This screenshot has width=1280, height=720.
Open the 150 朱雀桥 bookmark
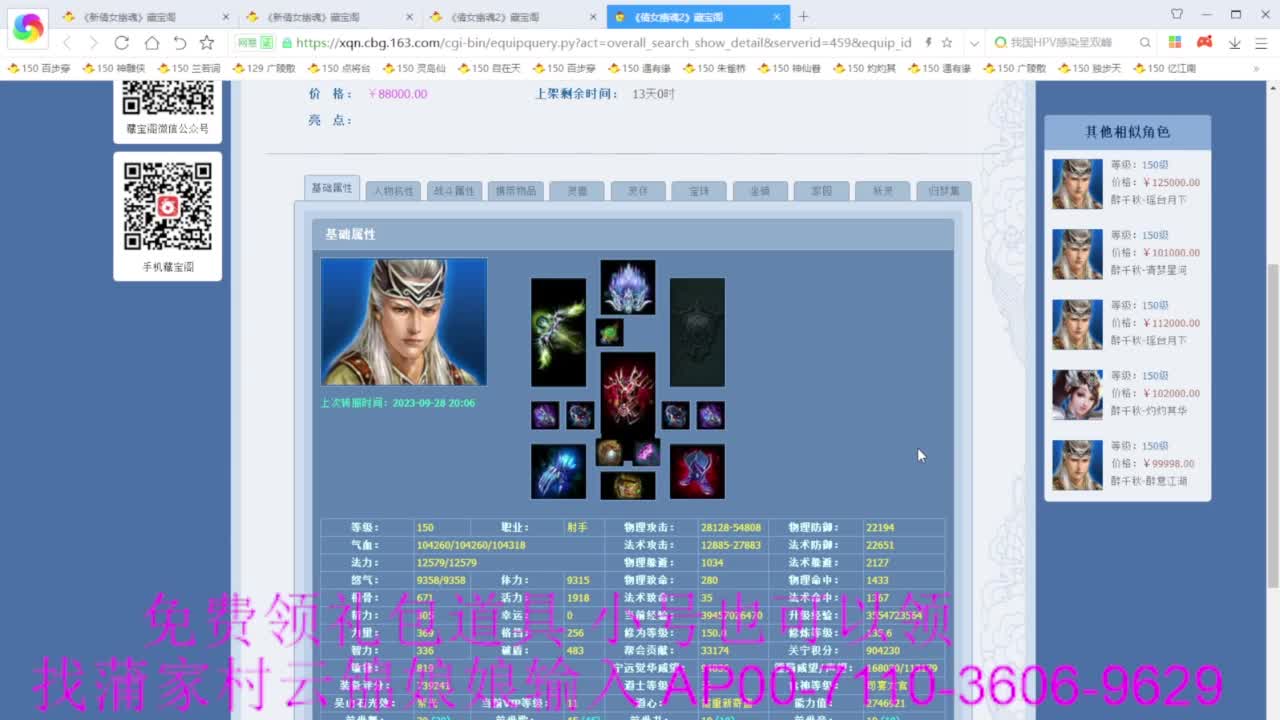click(713, 68)
